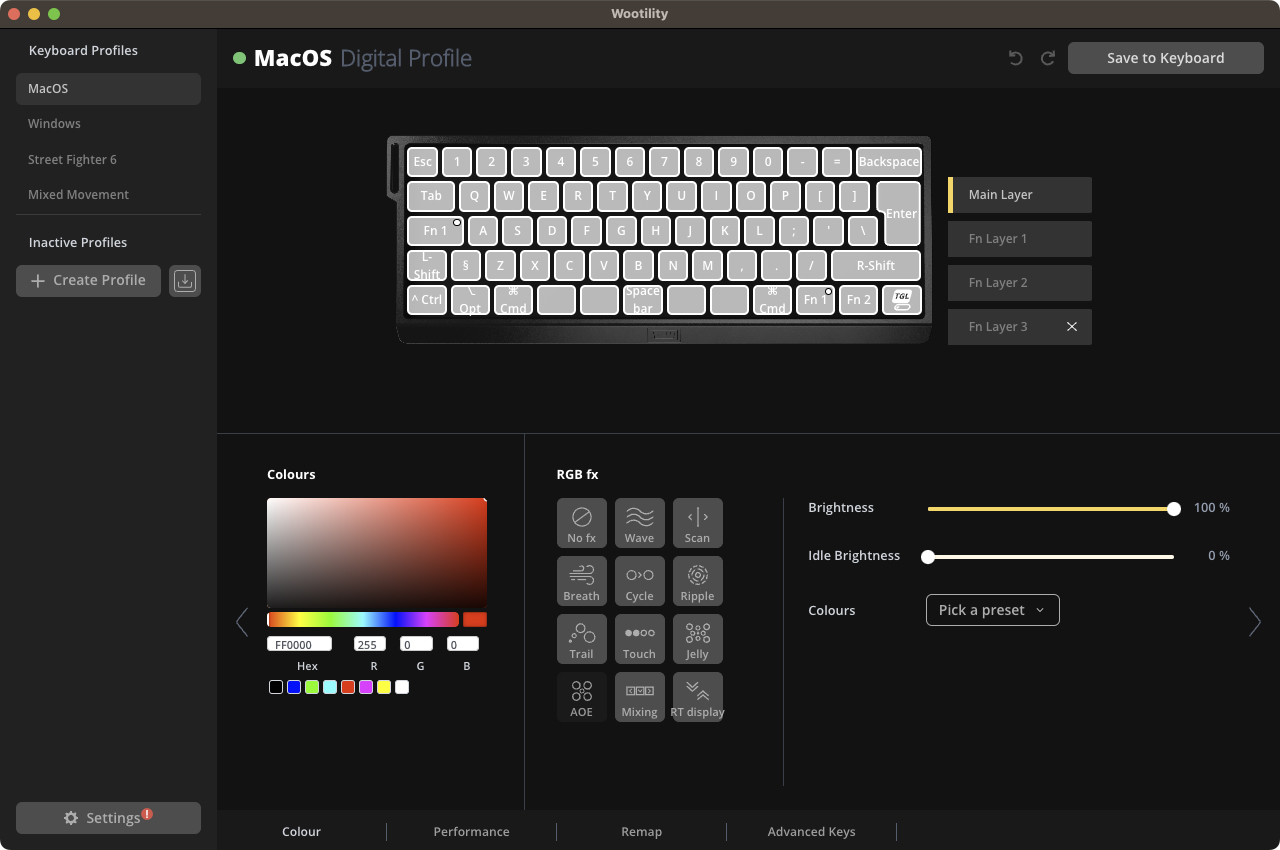Image resolution: width=1280 pixels, height=850 pixels.
Task: Click Create Profile button
Action: (x=88, y=281)
